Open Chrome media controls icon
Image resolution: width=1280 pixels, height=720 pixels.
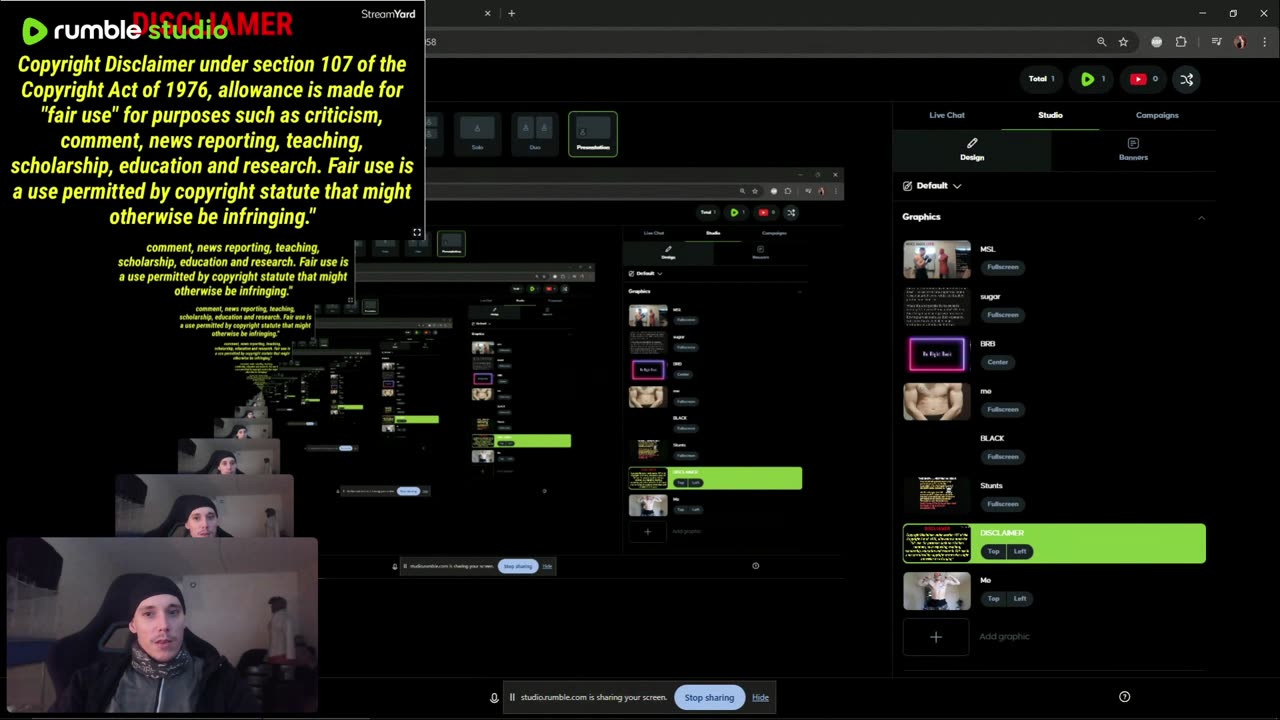point(1216,42)
